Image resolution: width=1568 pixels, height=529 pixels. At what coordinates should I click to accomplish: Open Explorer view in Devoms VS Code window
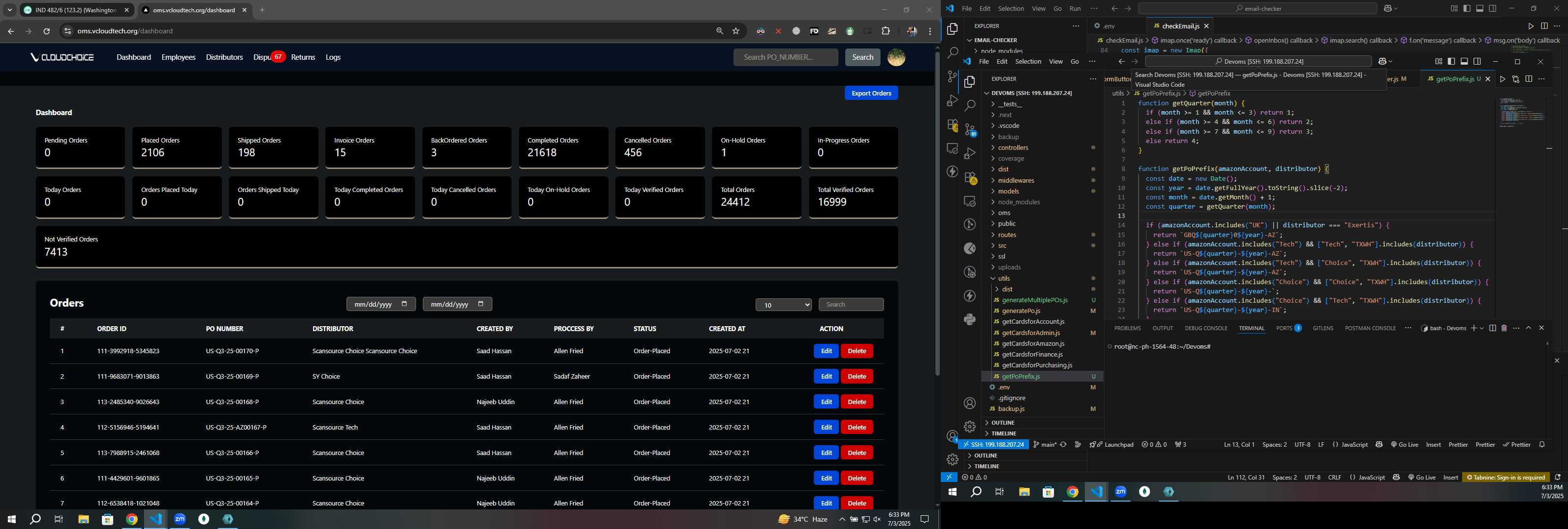(970, 82)
